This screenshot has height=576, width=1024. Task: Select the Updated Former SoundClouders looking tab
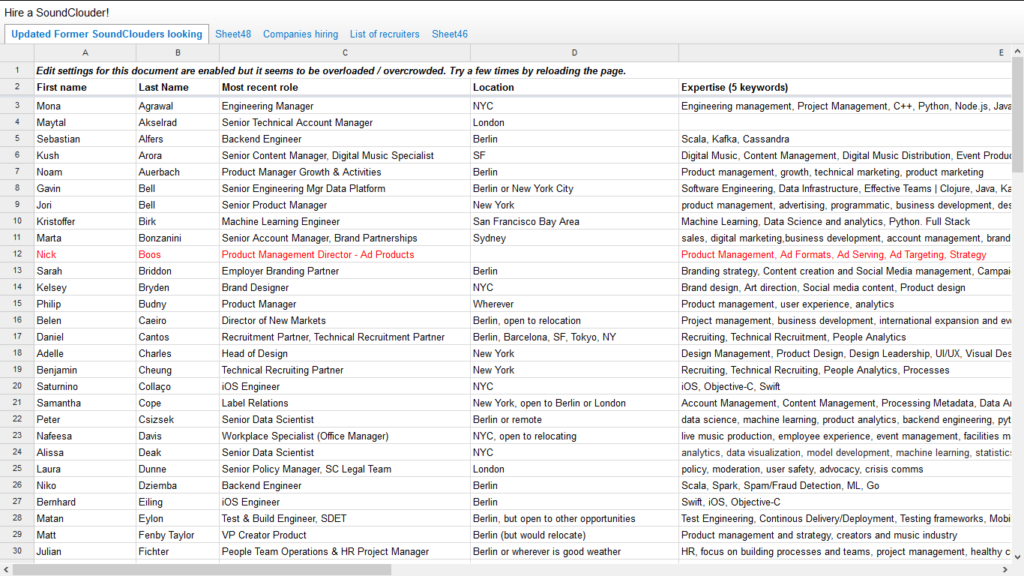click(x=106, y=34)
